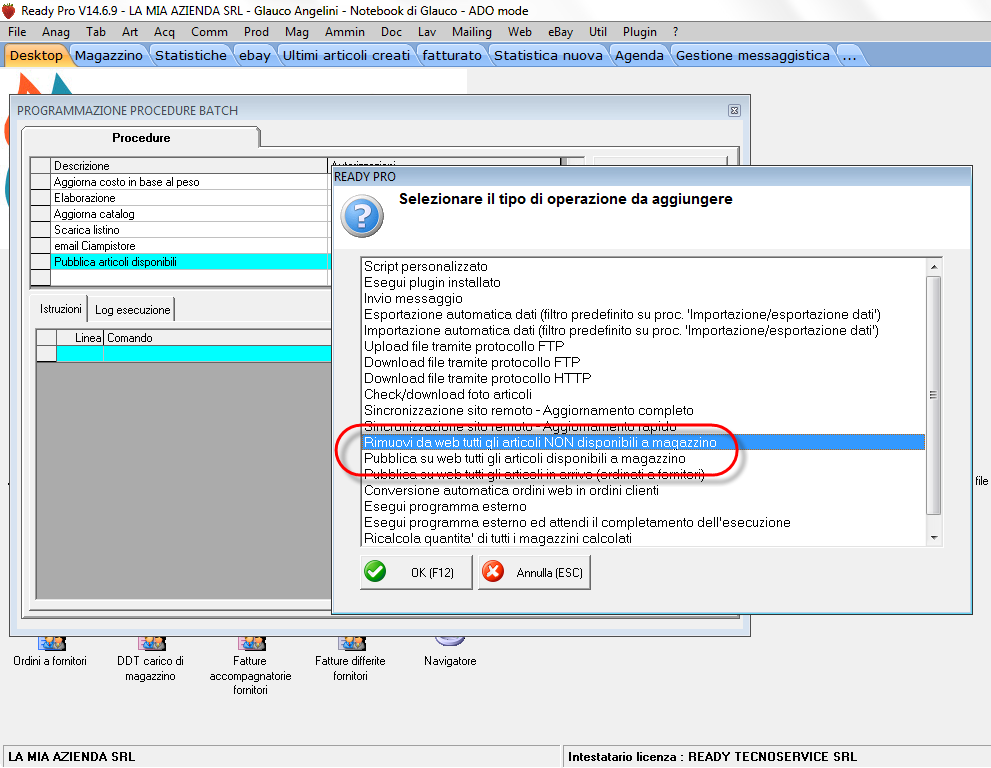Image resolution: width=991 pixels, height=768 pixels.
Task: Select Pubblica su web articoli disponibili a magazzino
Action: pyautogui.click(x=643, y=458)
